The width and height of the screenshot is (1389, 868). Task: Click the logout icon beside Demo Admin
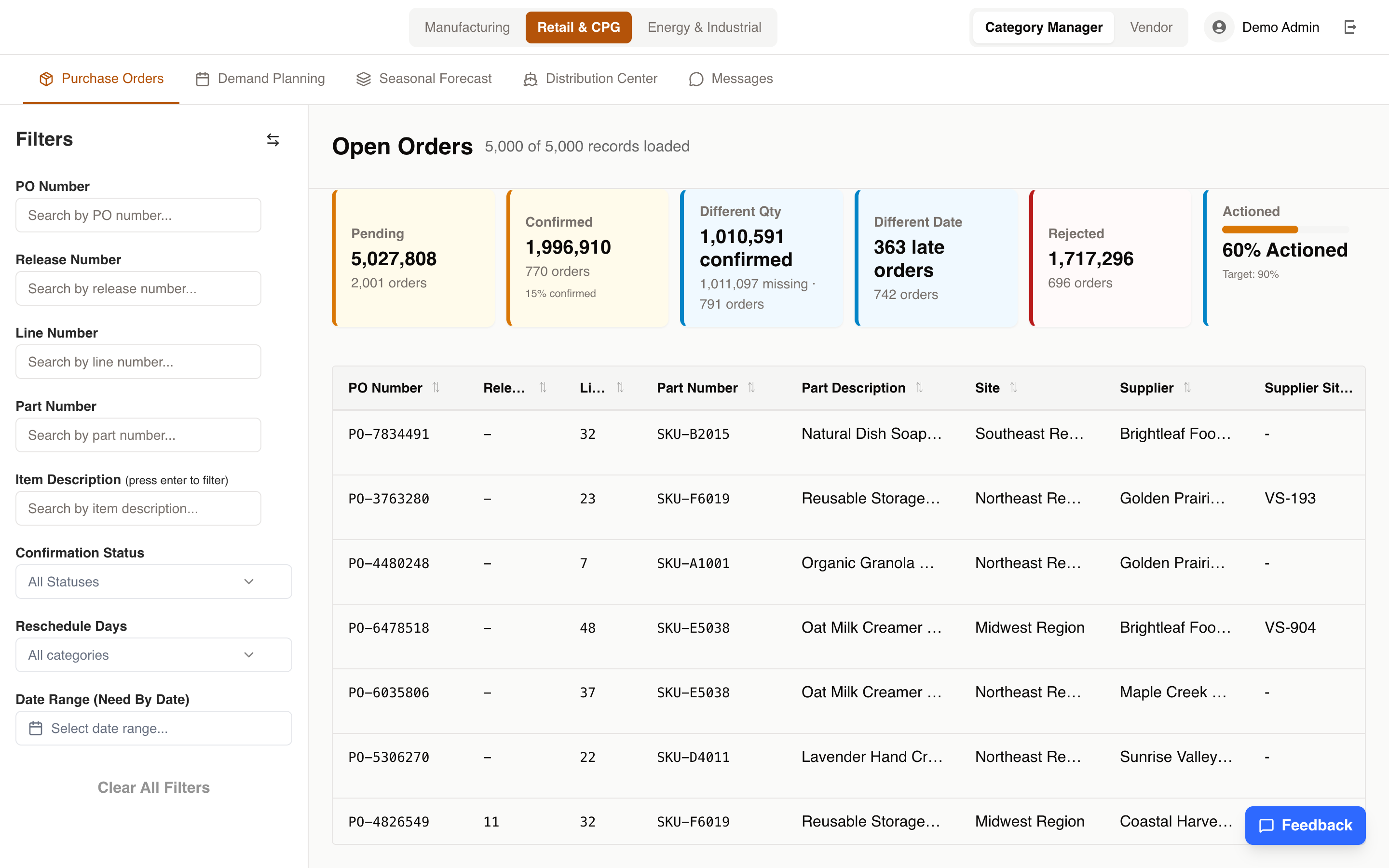(x=1350, y=27)
